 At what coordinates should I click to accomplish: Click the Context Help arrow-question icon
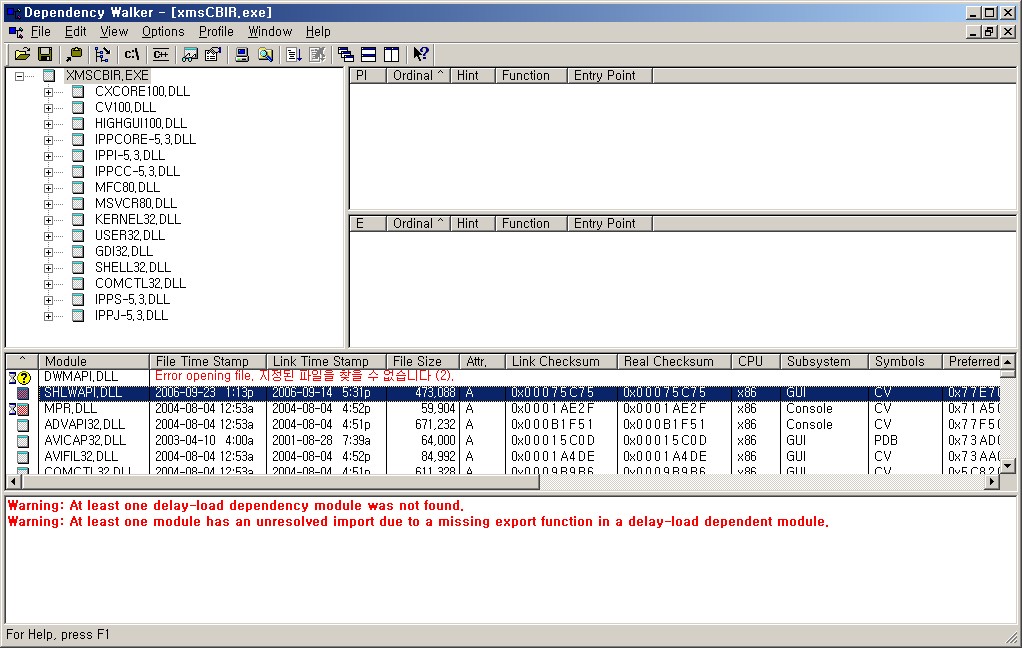421,54
